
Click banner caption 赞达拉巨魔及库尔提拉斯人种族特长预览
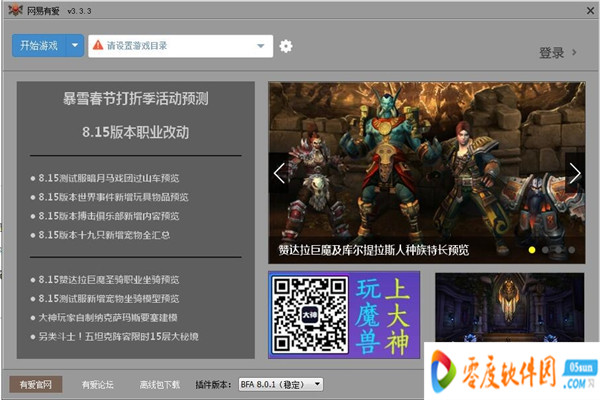pos(373,250)
